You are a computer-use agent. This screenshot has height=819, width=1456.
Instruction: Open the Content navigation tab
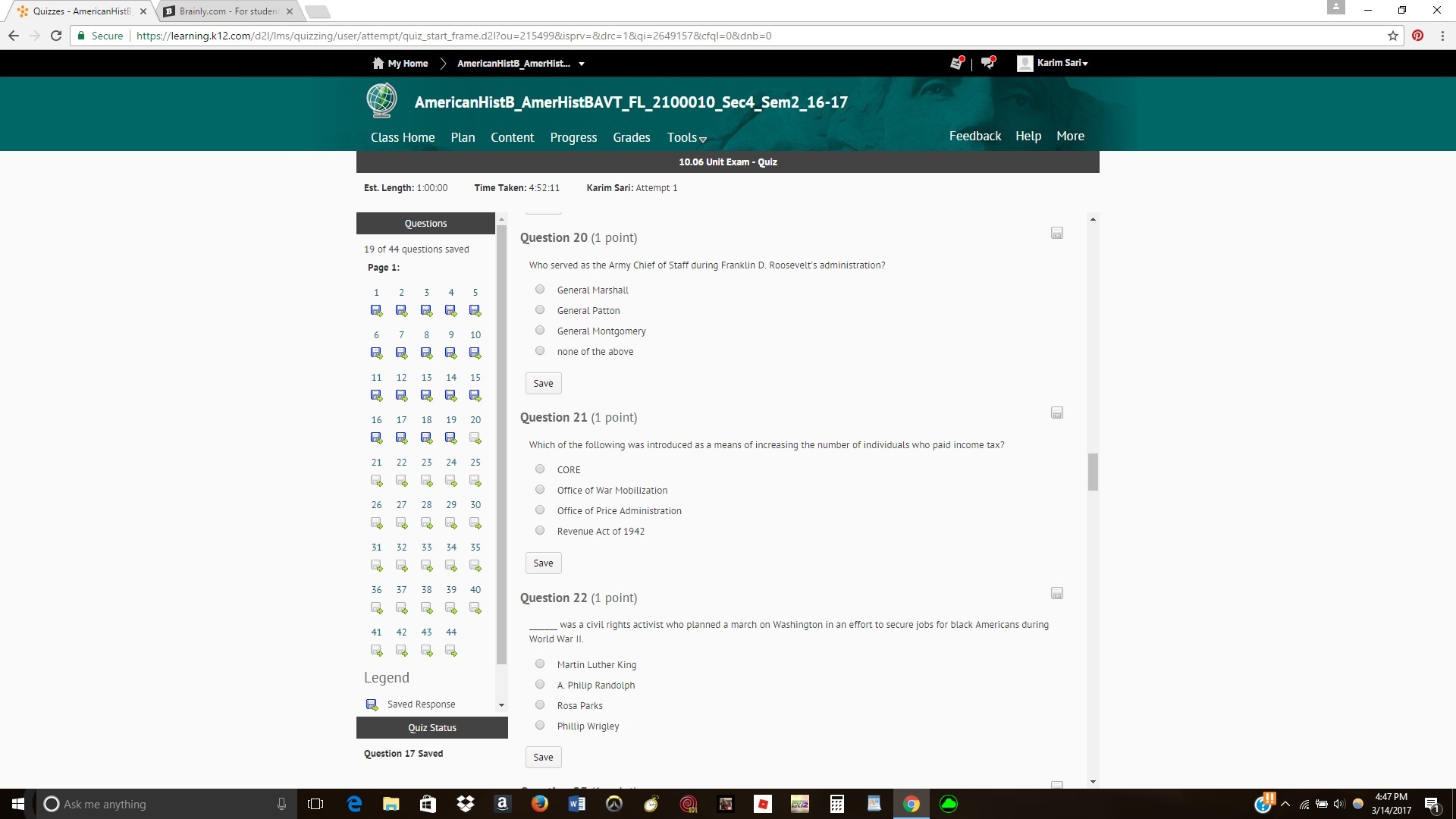tap(512, 137)
